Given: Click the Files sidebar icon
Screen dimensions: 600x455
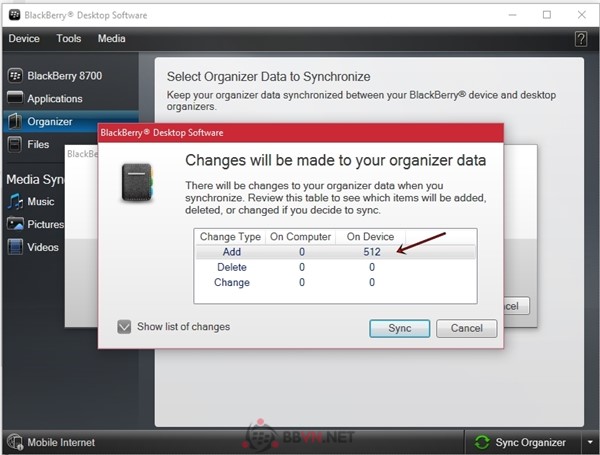Looking at the screenshot, I should pyautogui.click(x=15, y=145).
